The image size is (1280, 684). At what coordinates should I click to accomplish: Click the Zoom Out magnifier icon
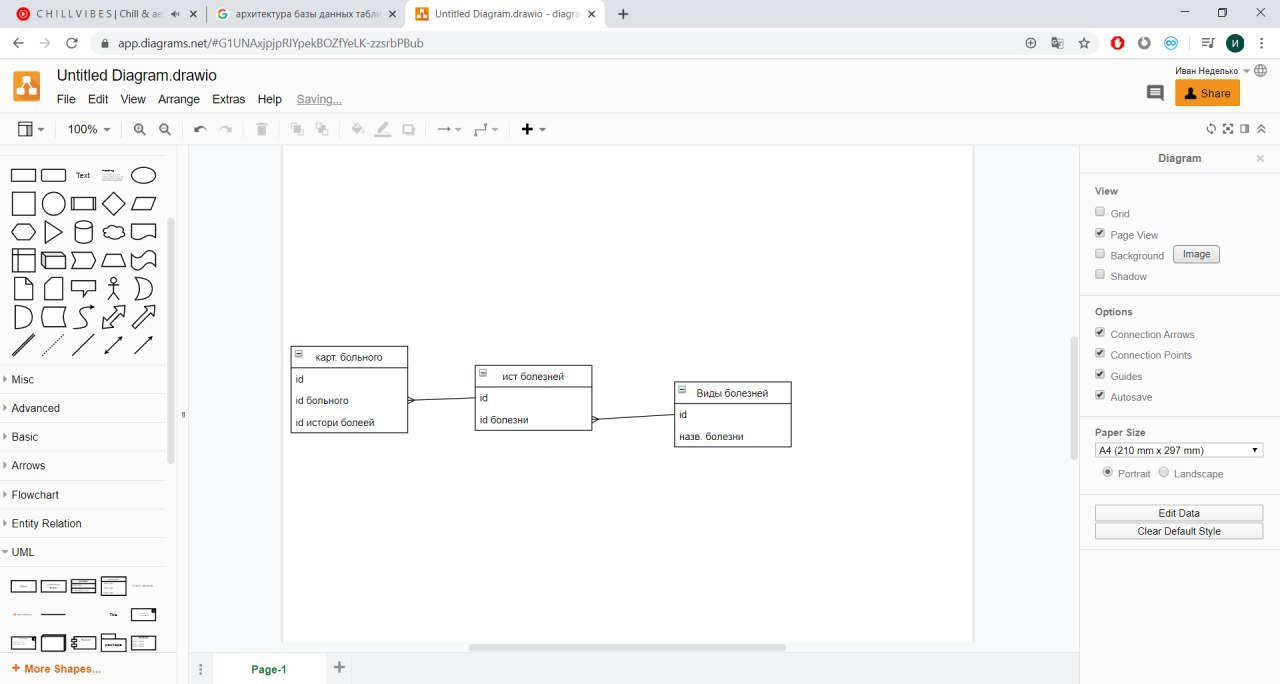pyautogui.click(x=165, y=129)
